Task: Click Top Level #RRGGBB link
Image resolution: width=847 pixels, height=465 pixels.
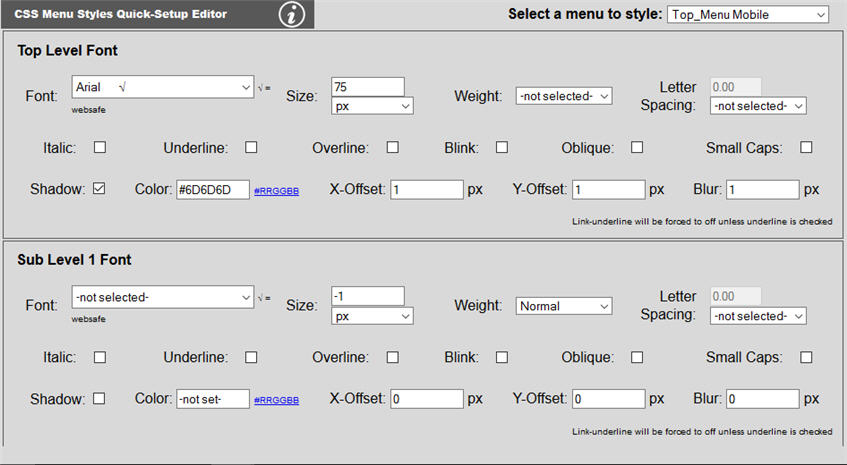Action: click(x=277, y=191)
